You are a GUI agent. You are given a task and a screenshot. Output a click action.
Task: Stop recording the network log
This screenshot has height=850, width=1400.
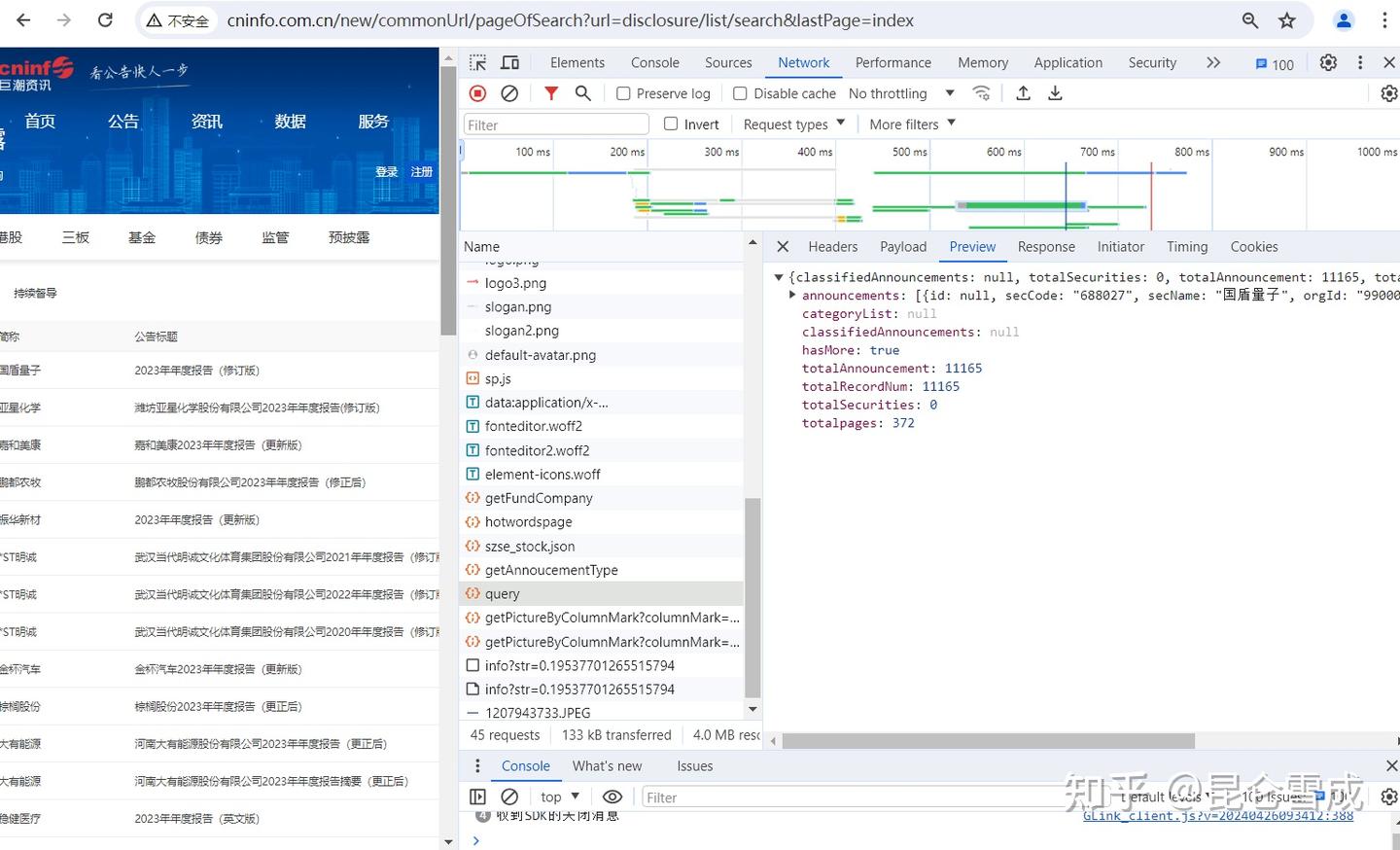(x=477, y=93)
